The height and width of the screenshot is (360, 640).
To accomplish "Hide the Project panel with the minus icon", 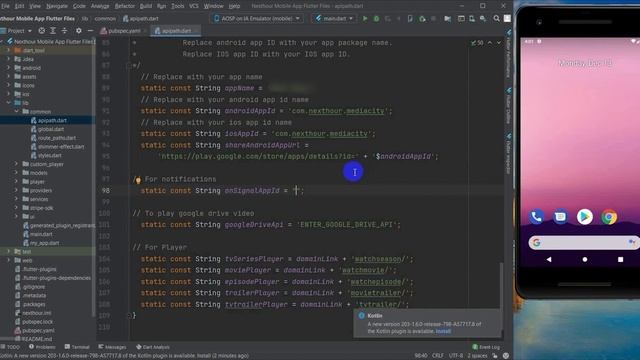I will point(90,31).
